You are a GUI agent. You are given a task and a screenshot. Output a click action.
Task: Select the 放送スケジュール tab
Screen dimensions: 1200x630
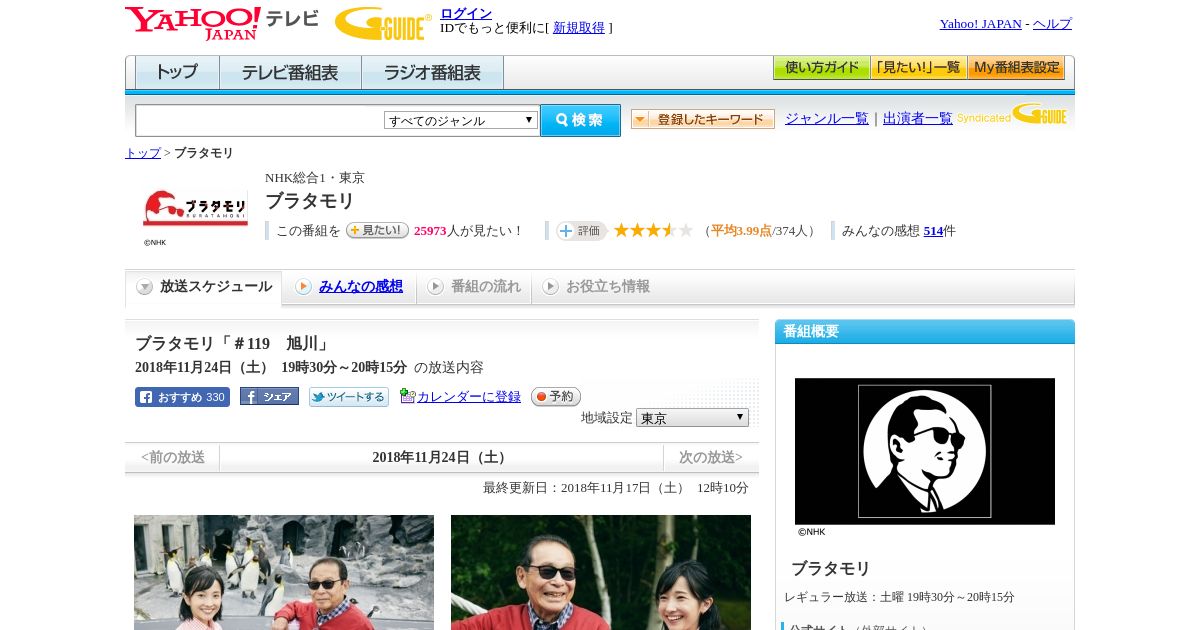tap(204, 287)
